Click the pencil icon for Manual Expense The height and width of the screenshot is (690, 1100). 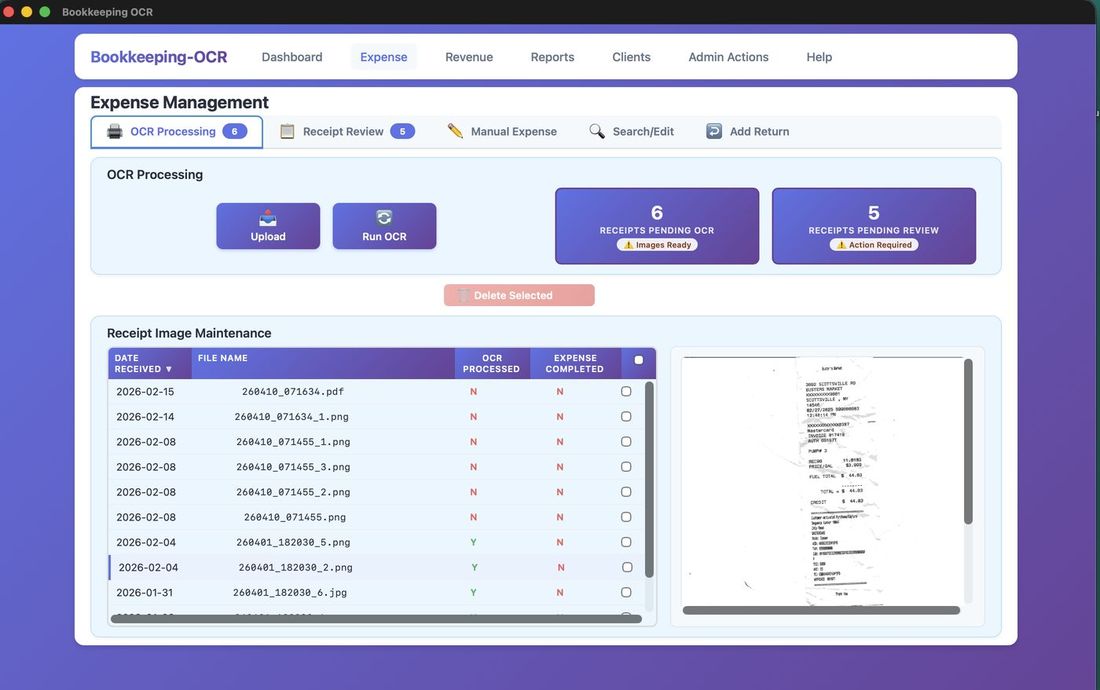(x=455, y=131)
